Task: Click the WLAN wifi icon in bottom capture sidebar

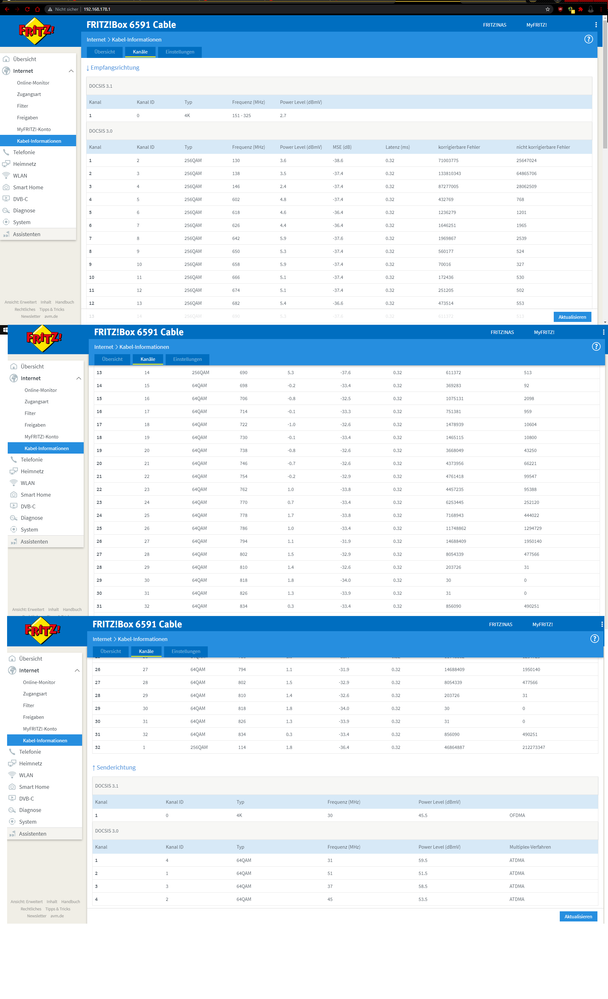Action: click(x=12, y=775)
